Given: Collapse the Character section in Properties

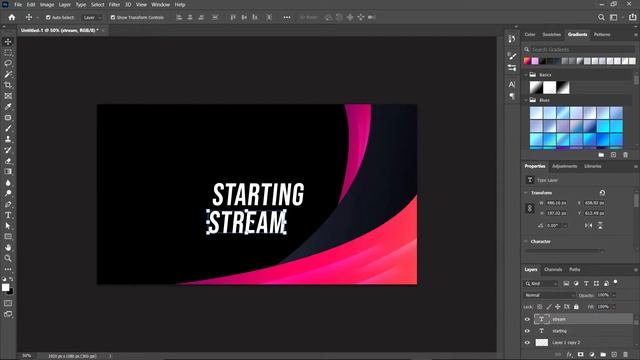Looking at the screenshot, I should pos(526,242).
